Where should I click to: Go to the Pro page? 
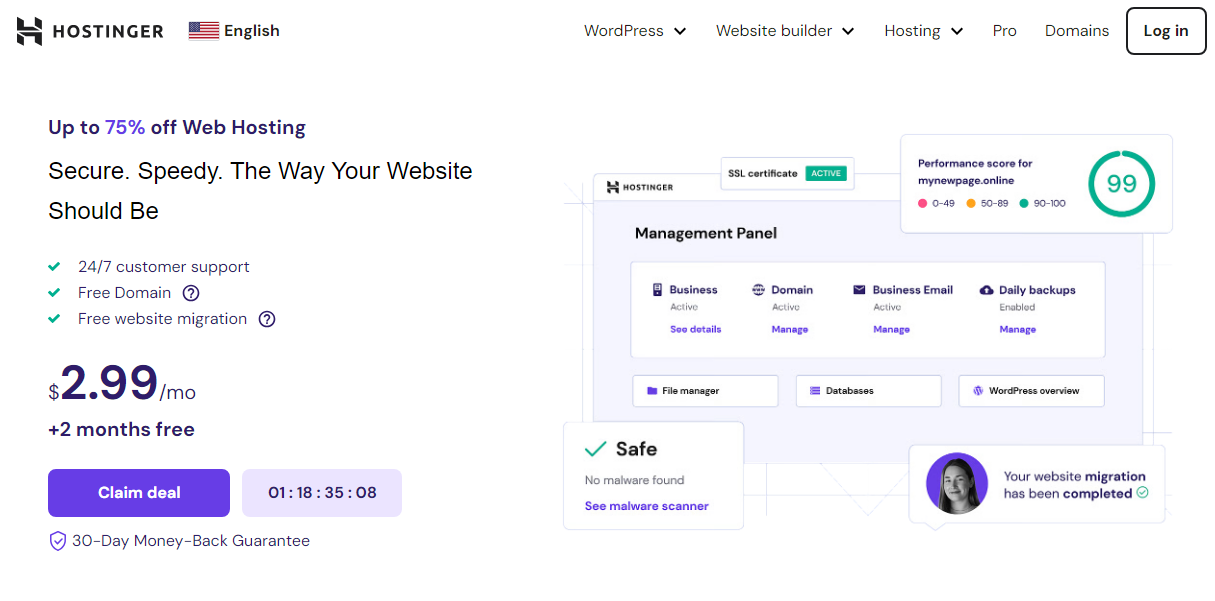1005,31
